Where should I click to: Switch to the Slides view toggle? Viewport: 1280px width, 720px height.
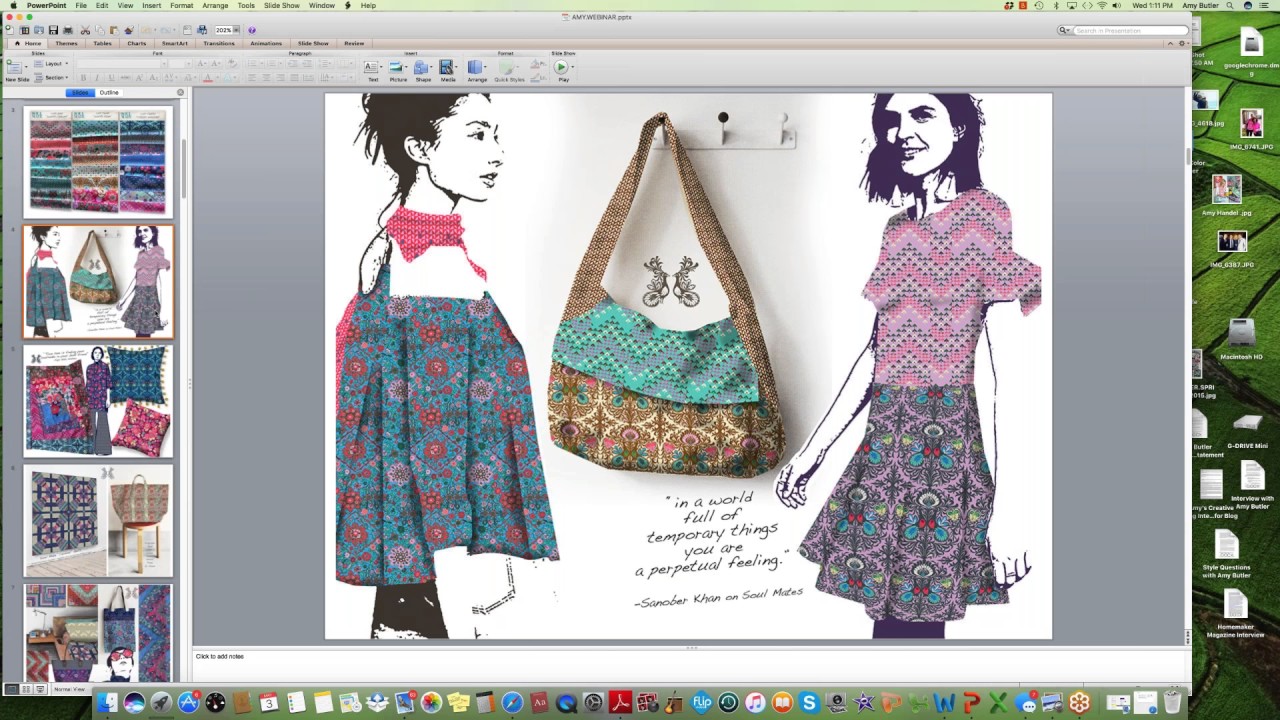[80, 93]
